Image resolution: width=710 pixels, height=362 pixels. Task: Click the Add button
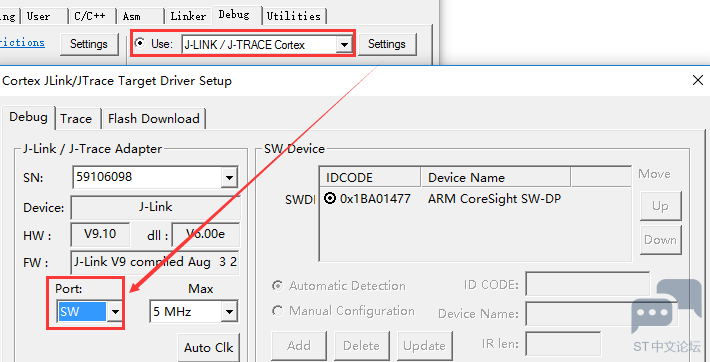tap(299, 346)
